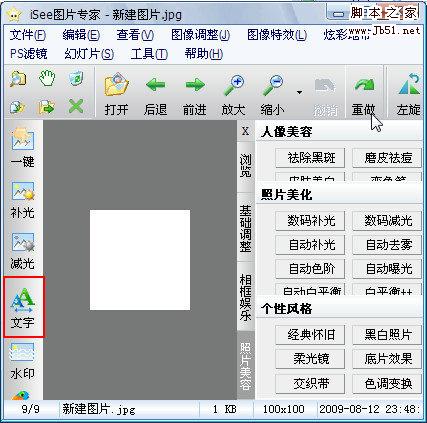Click the 数码减光 button
The image size is (427, 423).
tap(387, 221)
